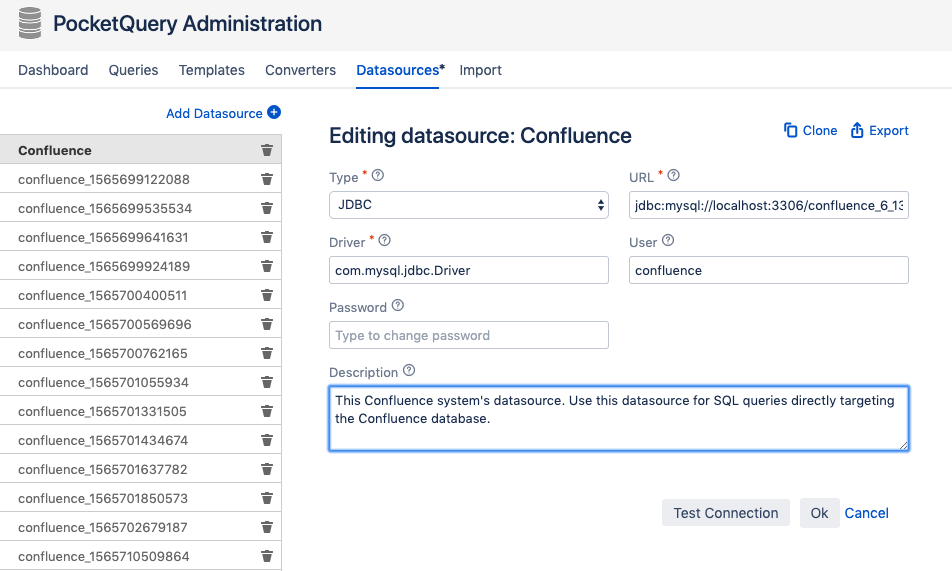Open help icon next to User label
The image size is (952, 571).
click(668, 241)
